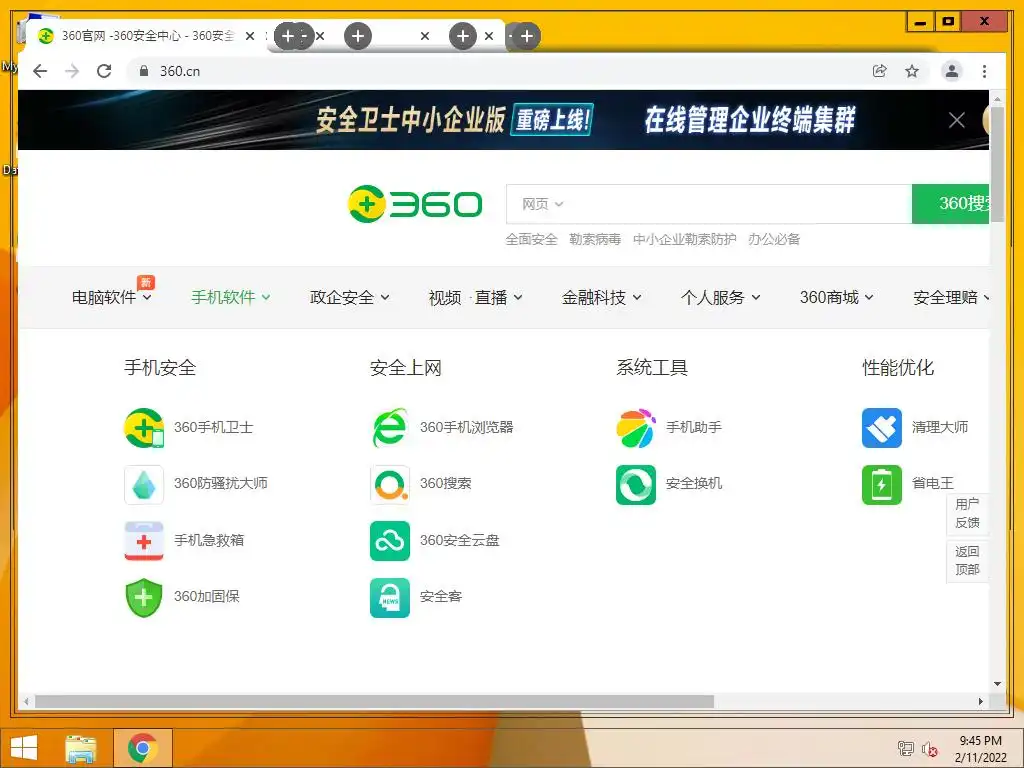Expand the 手机软件 navigation menu
The width and height of the screenshot is (1024, 768).
click(231, 298)
